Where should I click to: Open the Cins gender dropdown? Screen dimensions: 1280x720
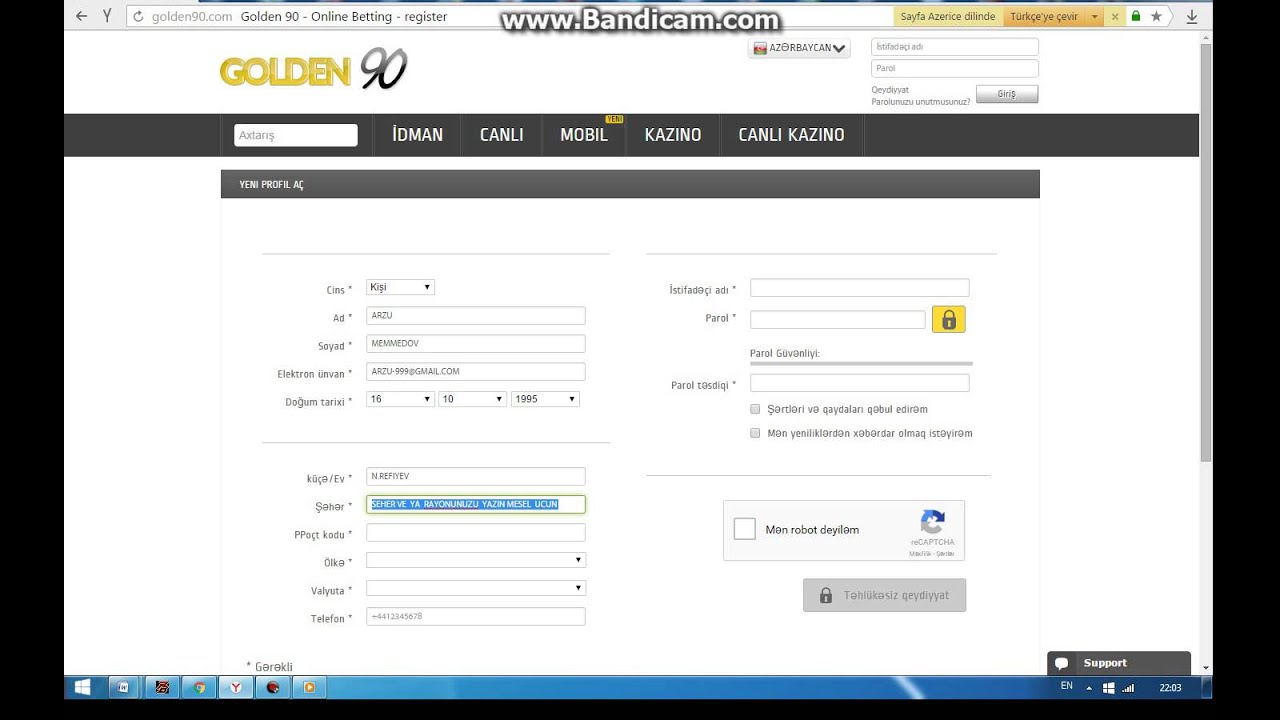pos(400,287)
